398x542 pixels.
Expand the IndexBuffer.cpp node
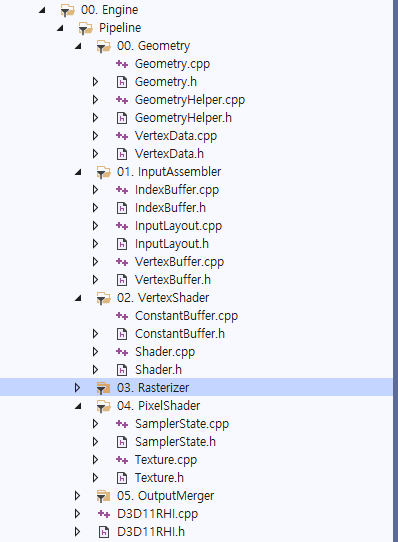point(95,190)
